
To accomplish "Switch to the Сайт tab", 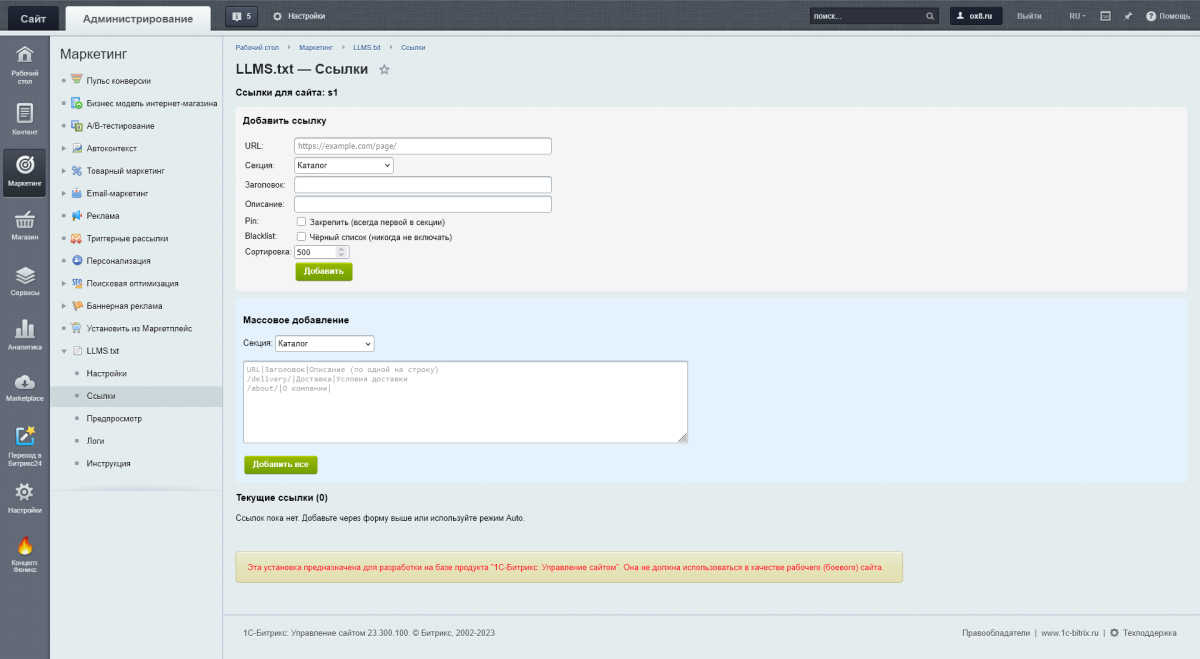I will [33, 18].
